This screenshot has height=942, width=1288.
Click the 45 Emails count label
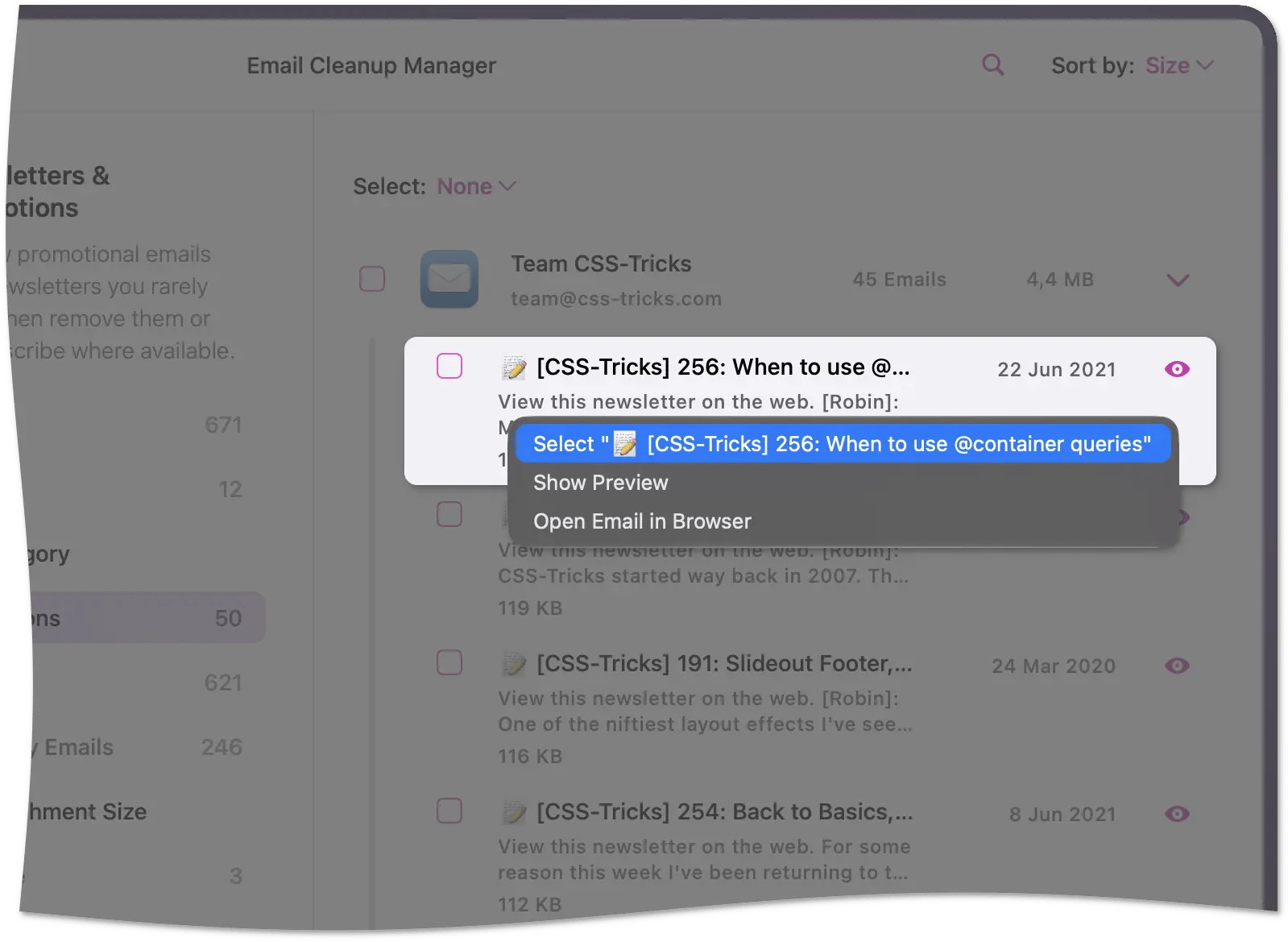[899, 280]
